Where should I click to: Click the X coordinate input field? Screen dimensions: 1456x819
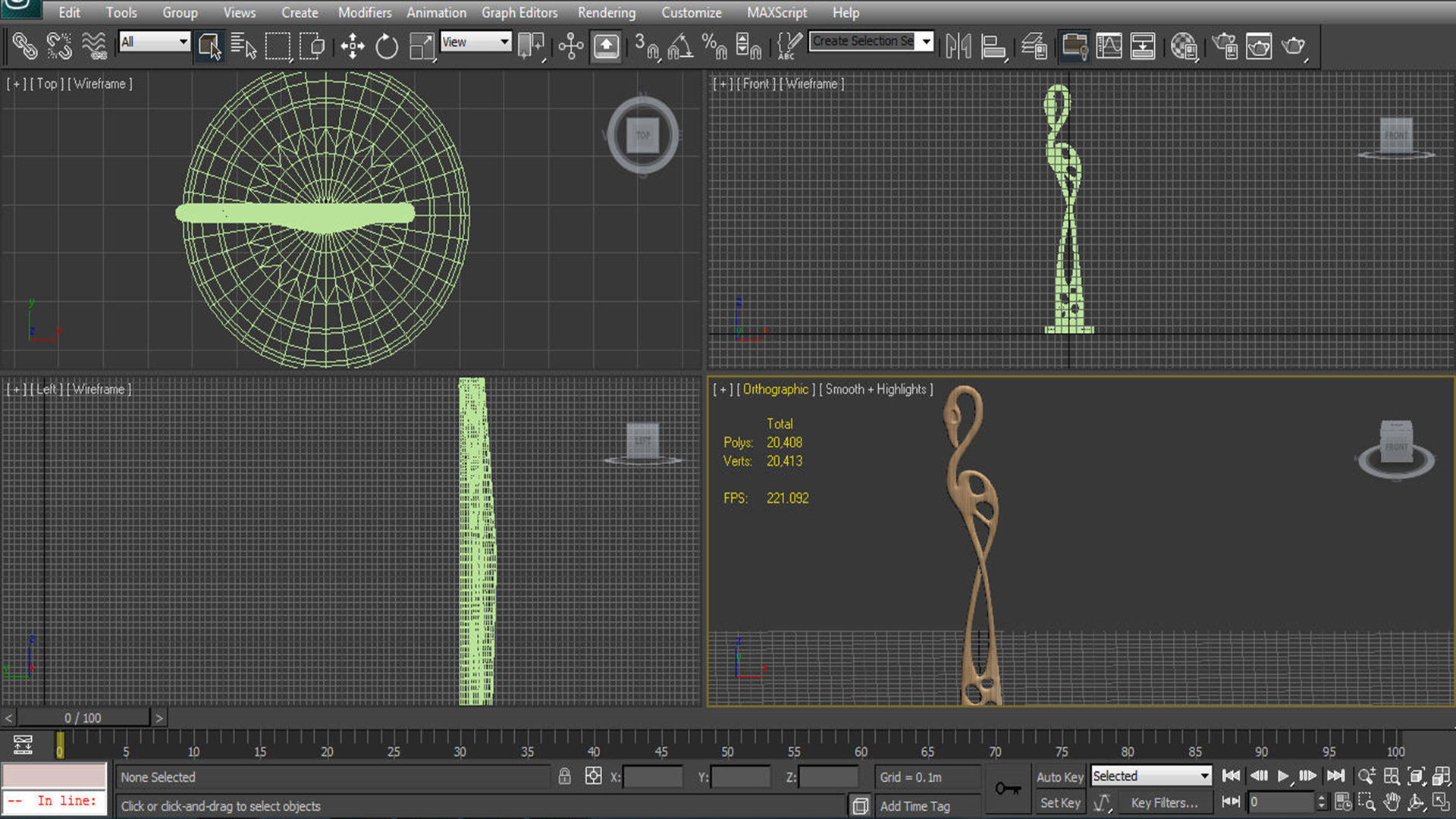point(653,777)
